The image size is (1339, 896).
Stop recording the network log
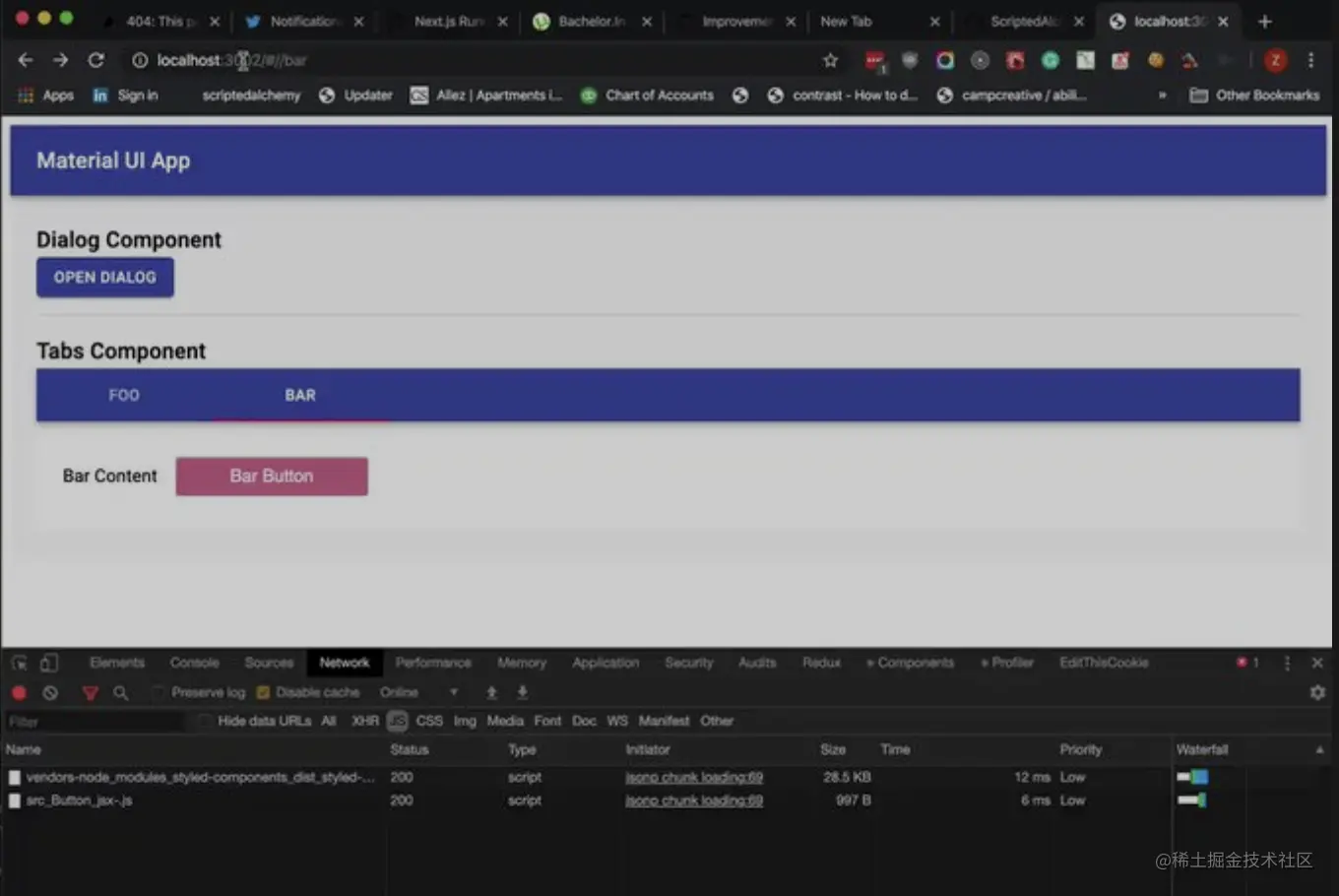click(x=19, y=692)
